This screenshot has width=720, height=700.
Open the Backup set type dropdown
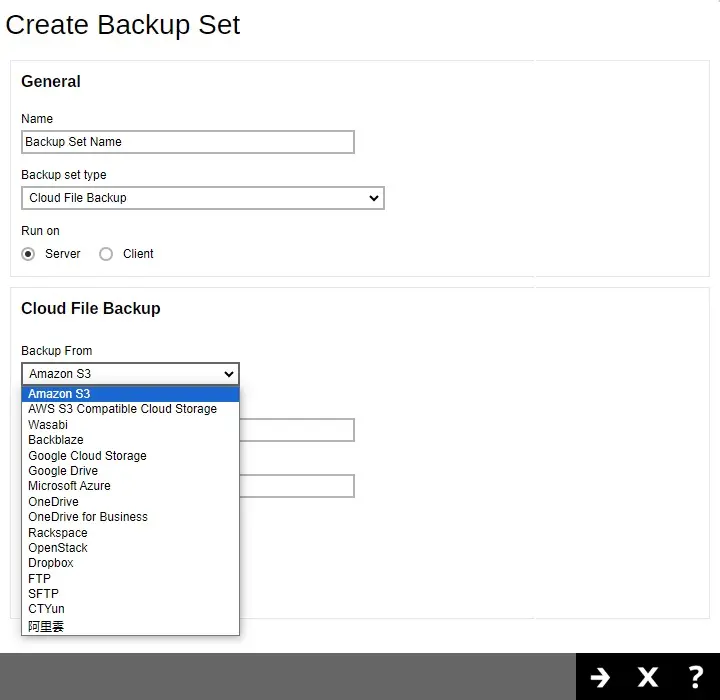click(202, 198)
